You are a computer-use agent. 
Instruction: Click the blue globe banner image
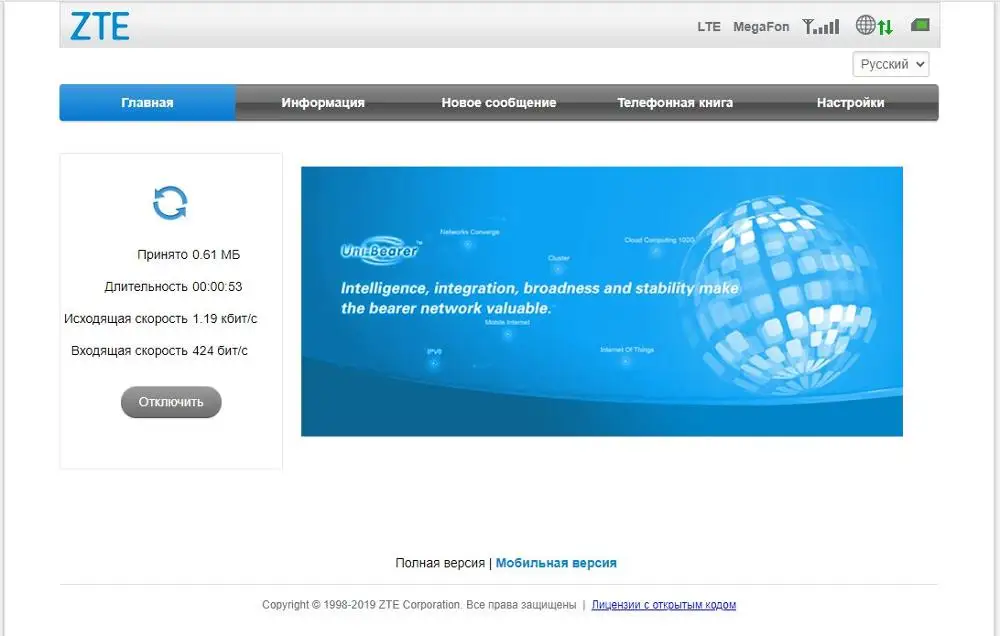pyautogui.click(x=601, y=301)
